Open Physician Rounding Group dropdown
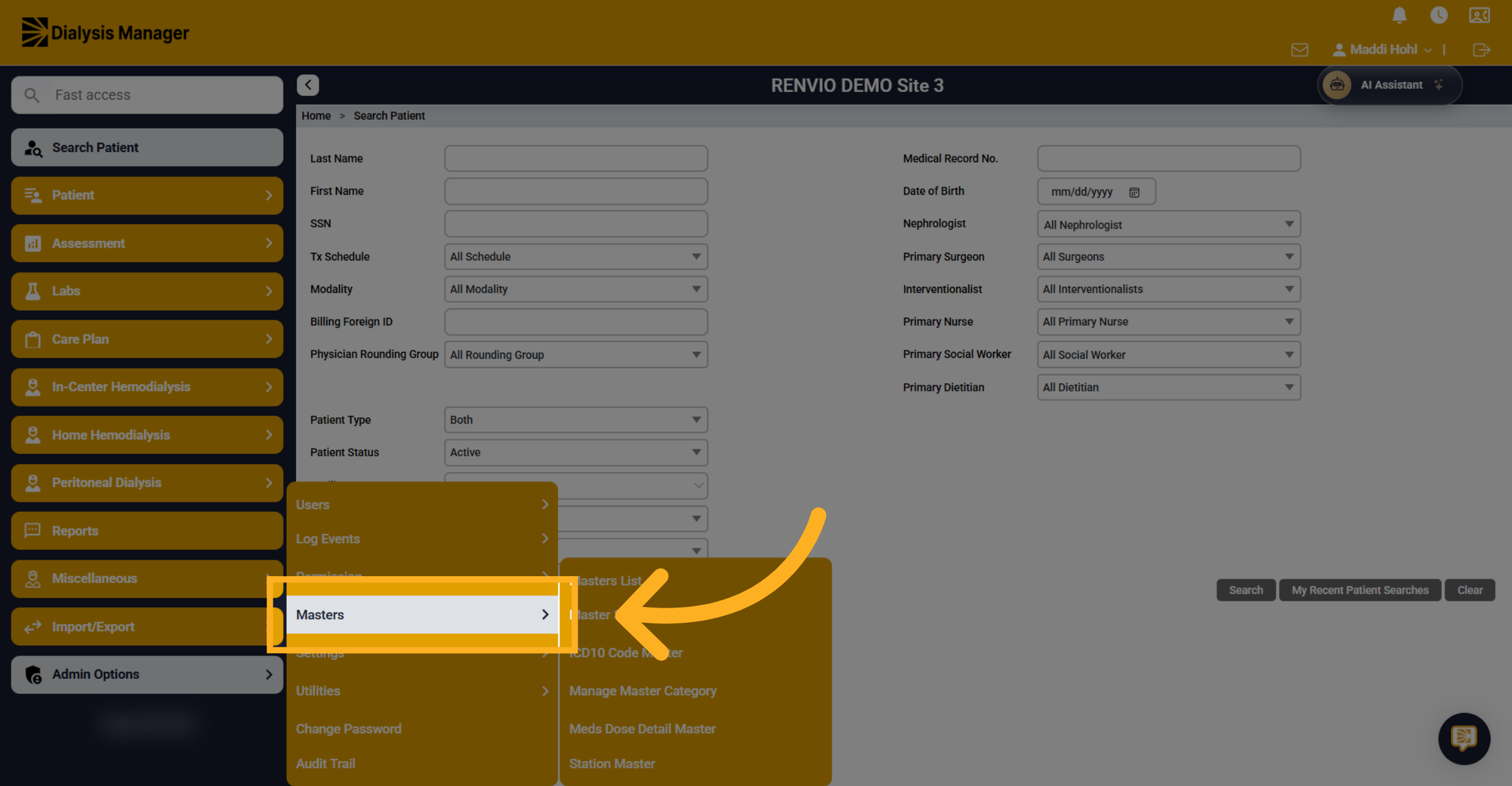Screen dimensions: 1512x786 pyautogui.click(x=576, y=355)
